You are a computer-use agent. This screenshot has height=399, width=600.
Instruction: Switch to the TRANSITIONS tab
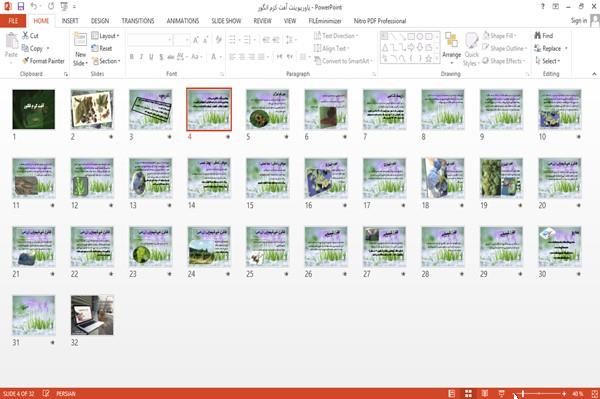tap(138, 21)
